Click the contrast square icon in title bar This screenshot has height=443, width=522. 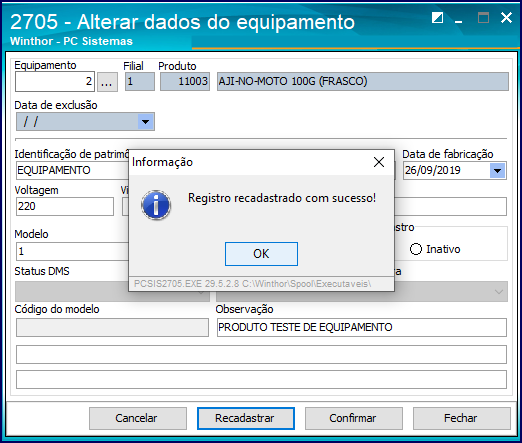(437, 18)
